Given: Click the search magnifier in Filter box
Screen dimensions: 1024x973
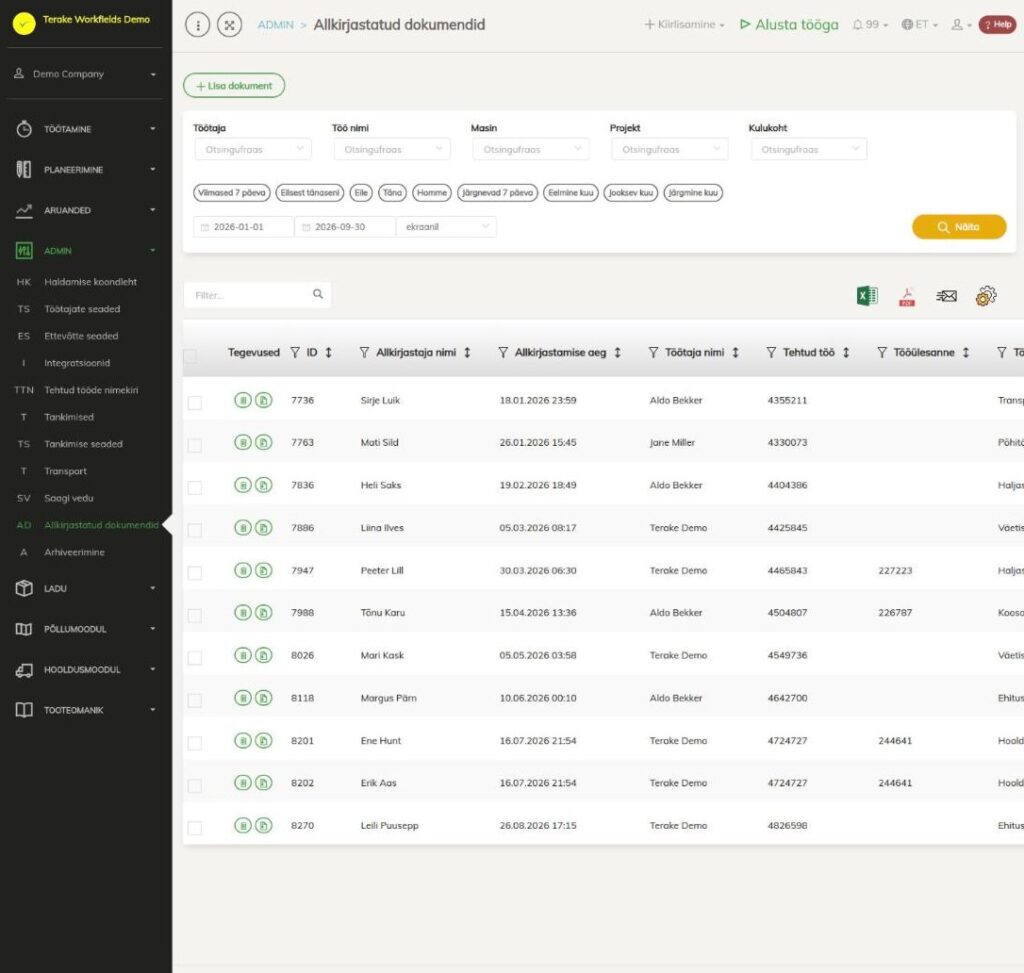Looking at the screenshot, I should [318, 295].
